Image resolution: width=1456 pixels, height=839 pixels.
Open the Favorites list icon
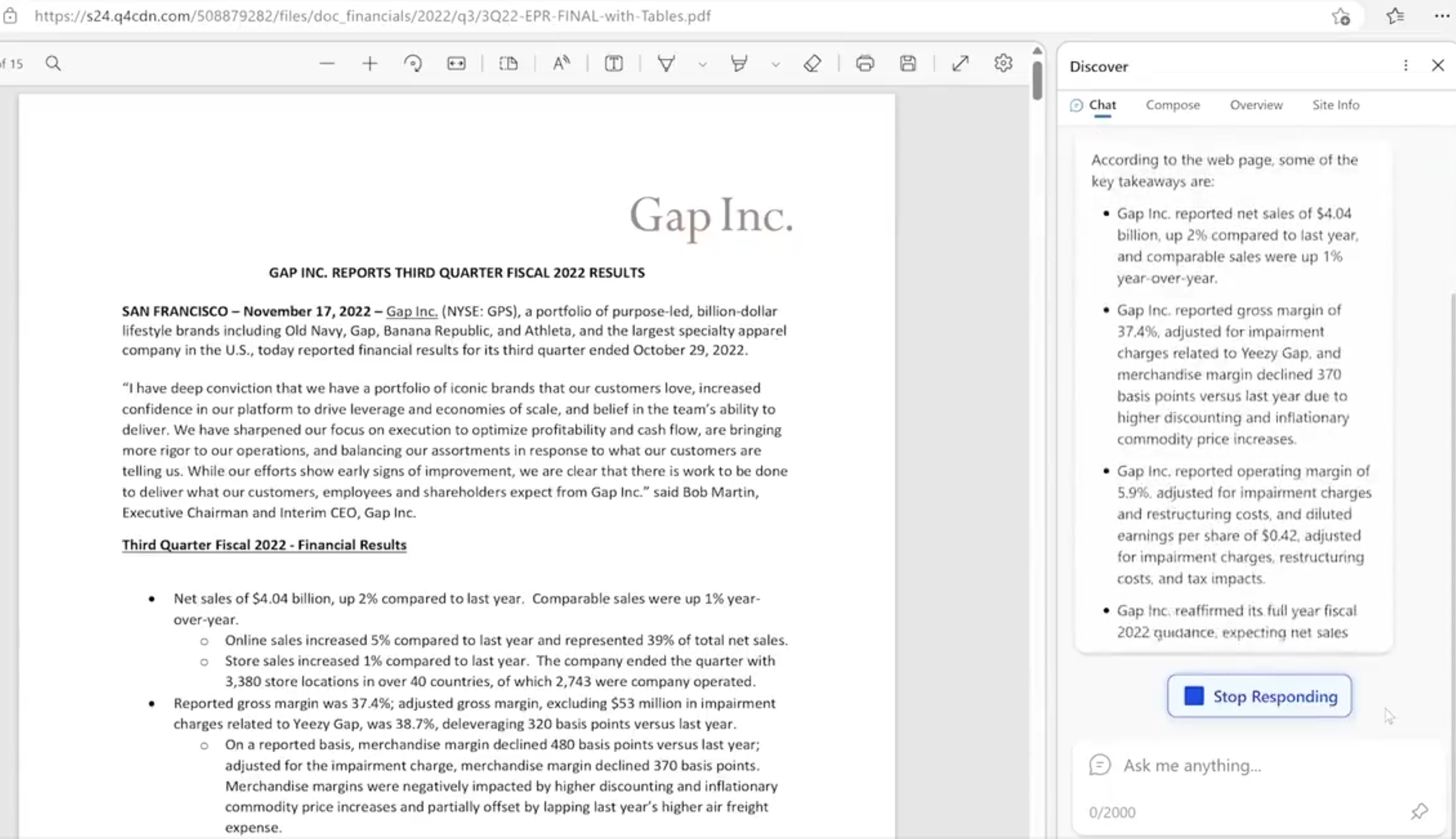[x=1395, y=16]
